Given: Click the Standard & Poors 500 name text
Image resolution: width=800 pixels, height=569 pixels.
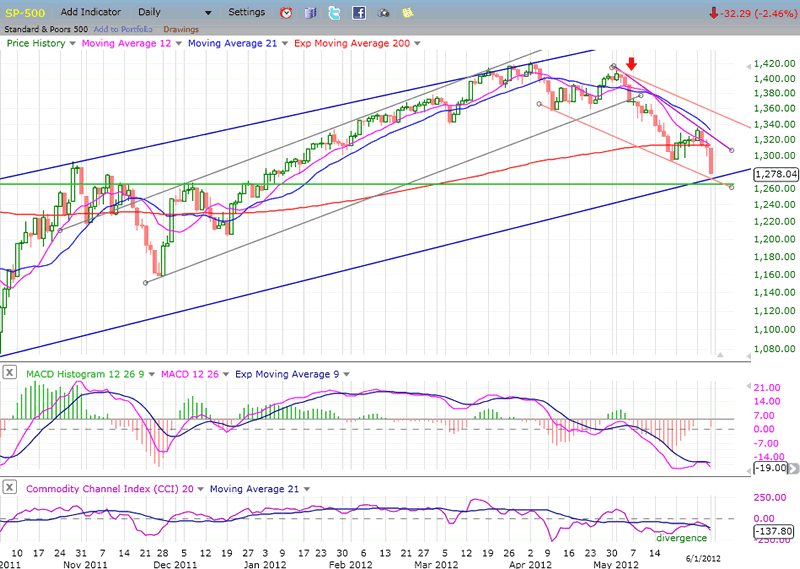Looking at the screenshot, I should point(46,29).
